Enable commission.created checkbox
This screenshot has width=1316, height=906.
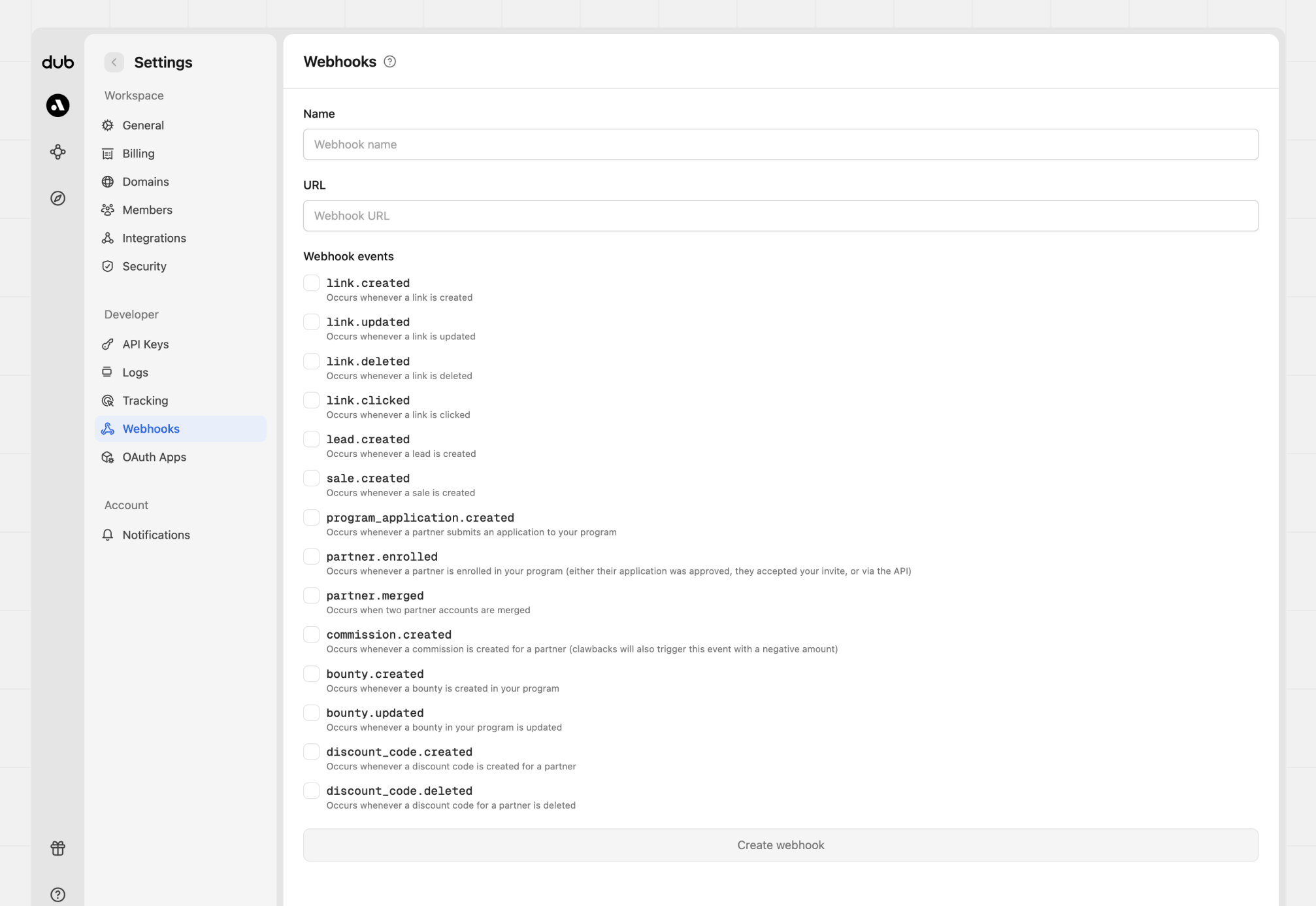pyautogui.click(x=312, y=634)
